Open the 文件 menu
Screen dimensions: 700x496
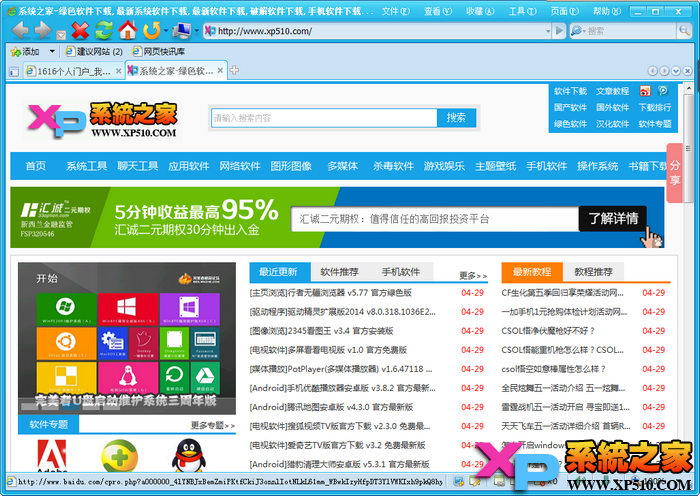396,11
